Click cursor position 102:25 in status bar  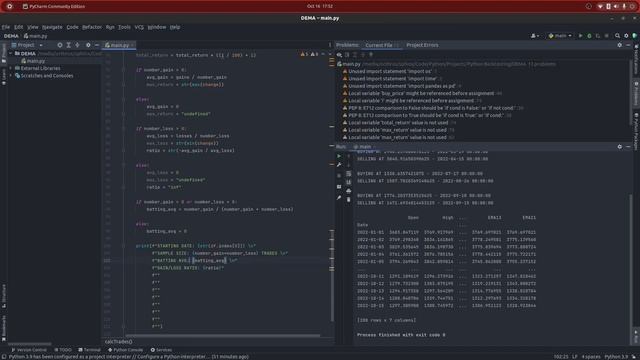[561, 357]
